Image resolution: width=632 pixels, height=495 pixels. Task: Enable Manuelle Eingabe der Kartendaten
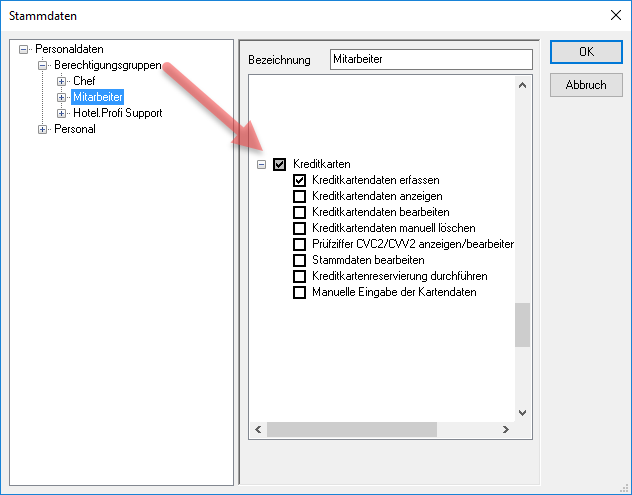(x=299, y=292)
